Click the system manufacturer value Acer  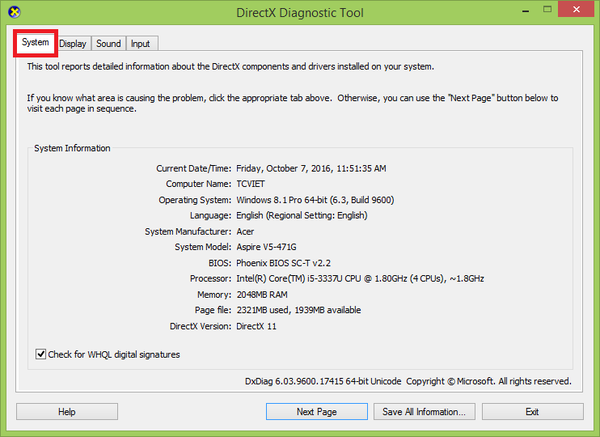(245, 232)
